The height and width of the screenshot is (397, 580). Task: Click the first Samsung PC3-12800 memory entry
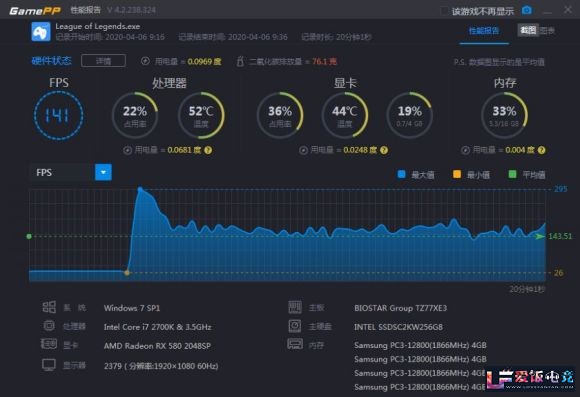click(420, 345)
